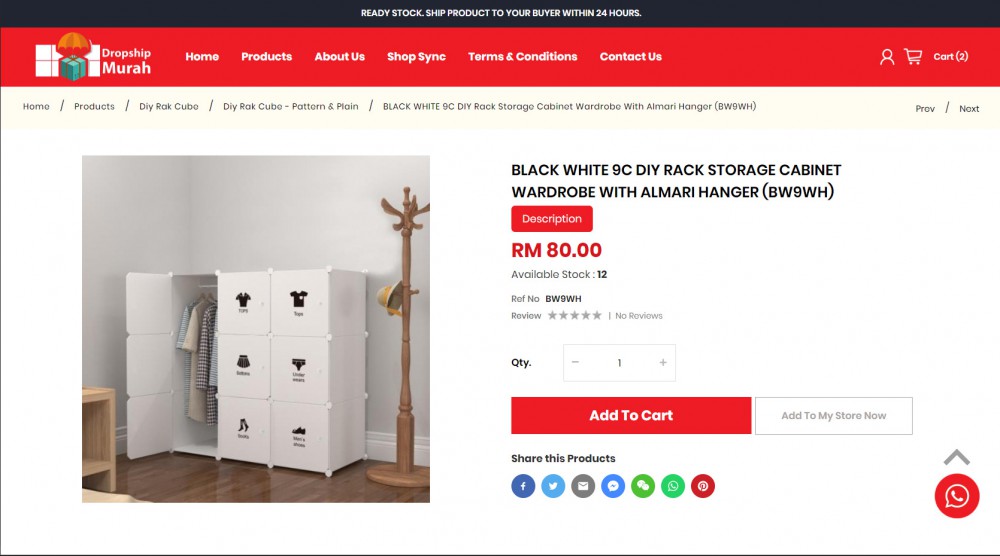Image resolution: width=1000 pixels, height=556 pixels.
Task: Click Add To My Store Now
Action: [x=834, y=416]
